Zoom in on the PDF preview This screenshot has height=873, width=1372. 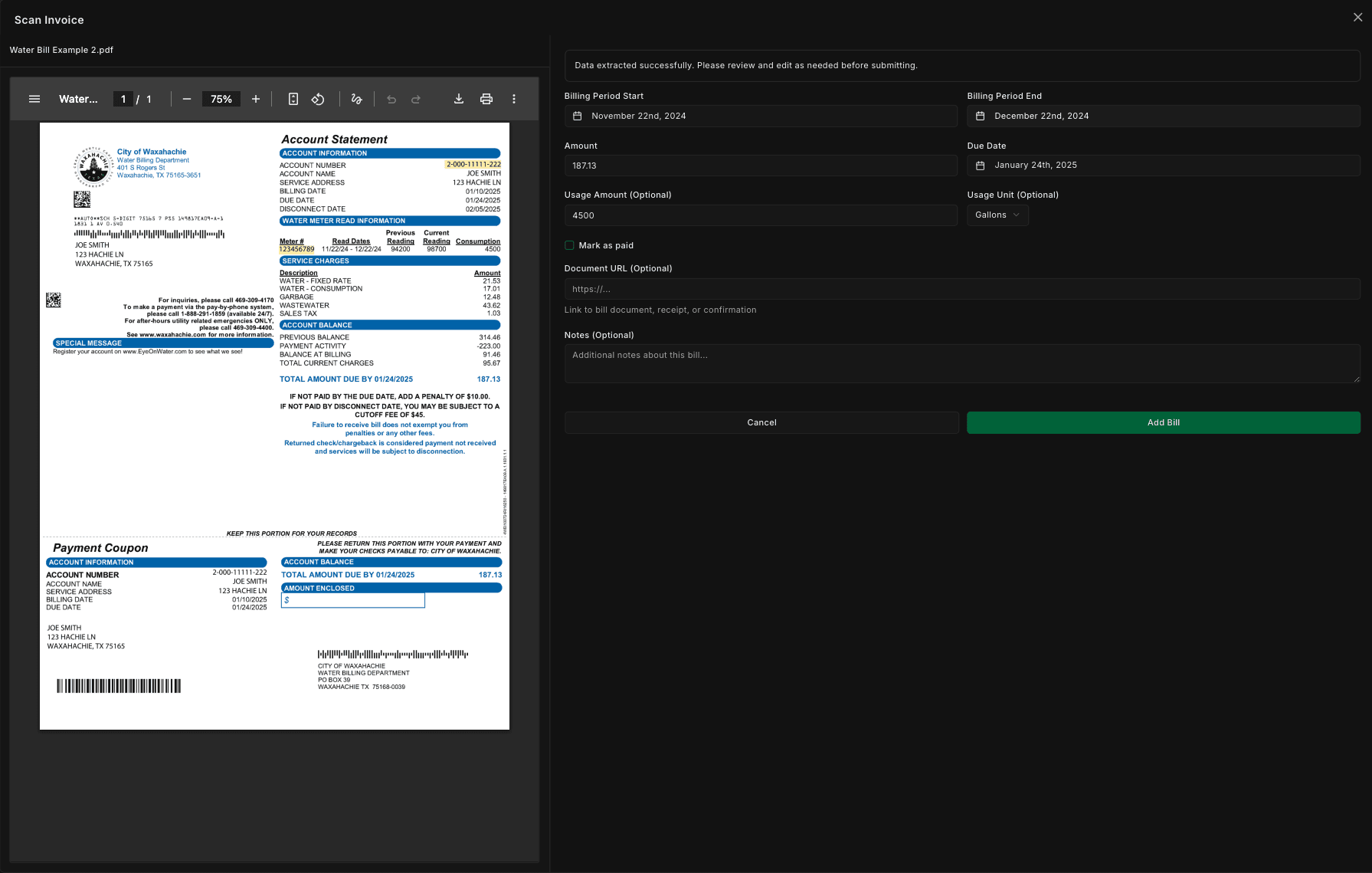(x=256, y=99)
